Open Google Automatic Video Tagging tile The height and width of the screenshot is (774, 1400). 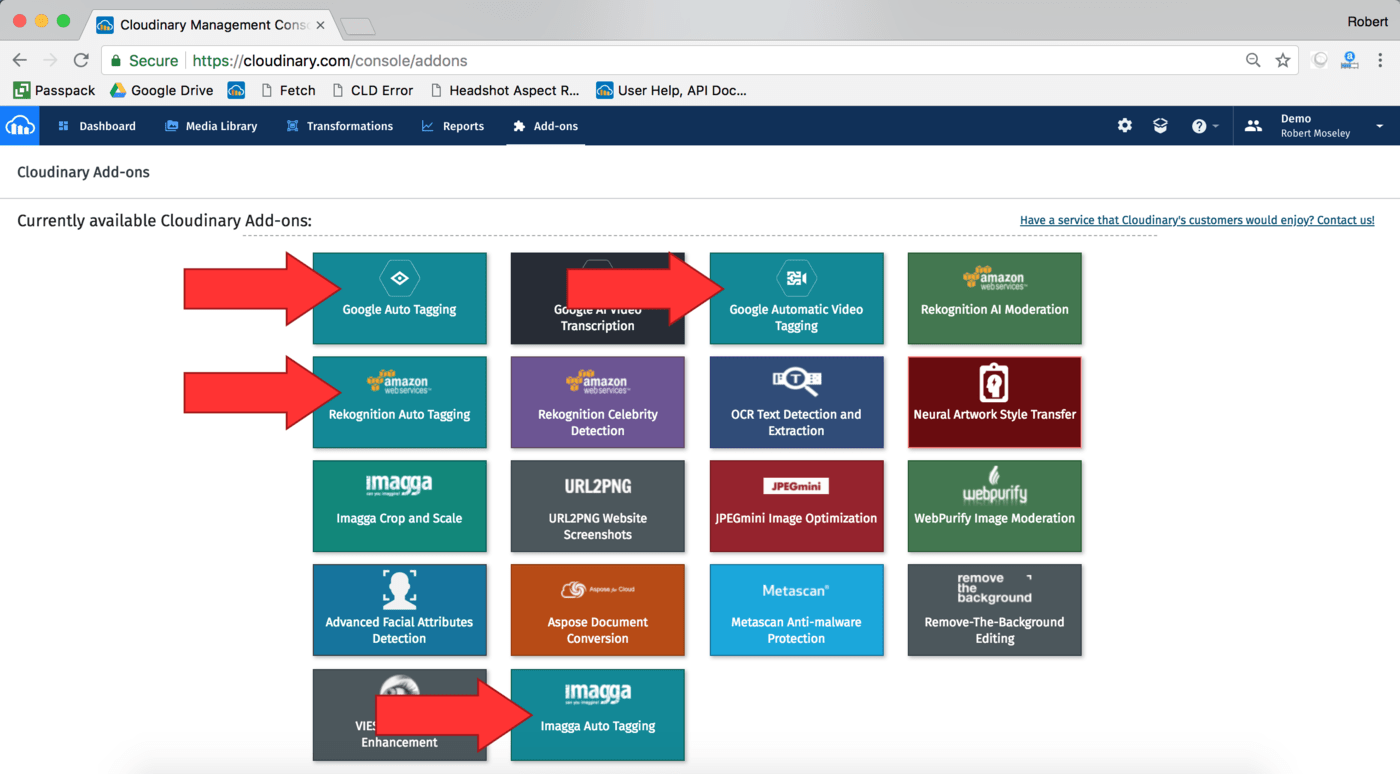pos(796,298)
